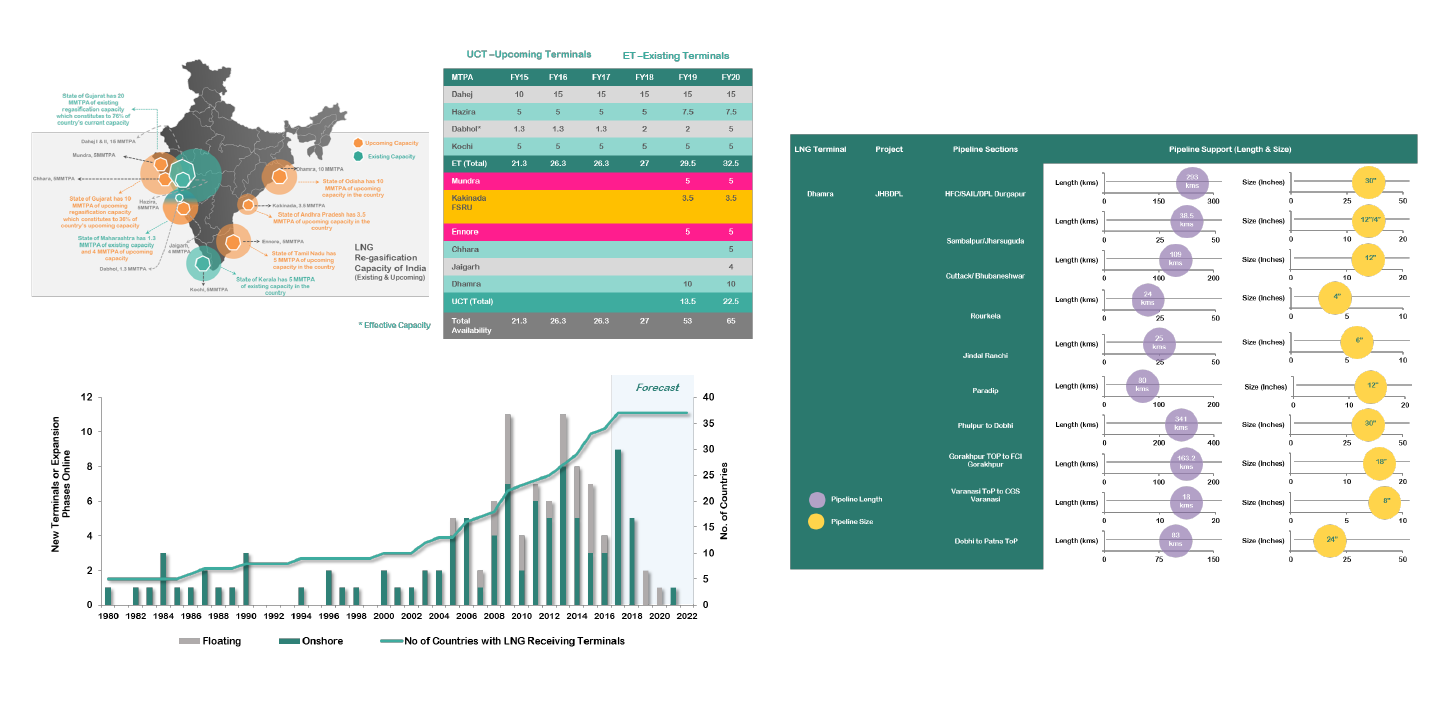1446x703 pixels.
Task: Click the teal Existing Capacity legend dot
Action: (x=358, y=157)
